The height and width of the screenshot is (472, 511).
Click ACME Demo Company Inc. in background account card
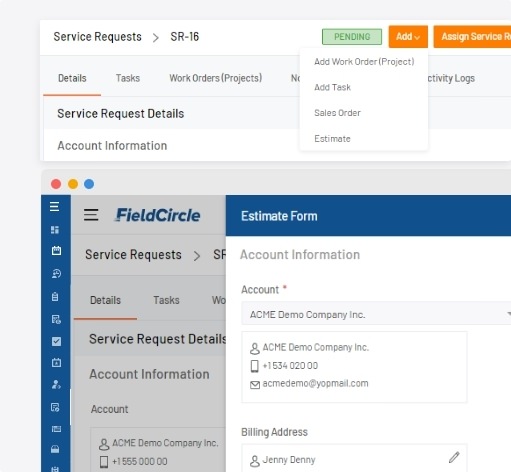coord(165,443)
